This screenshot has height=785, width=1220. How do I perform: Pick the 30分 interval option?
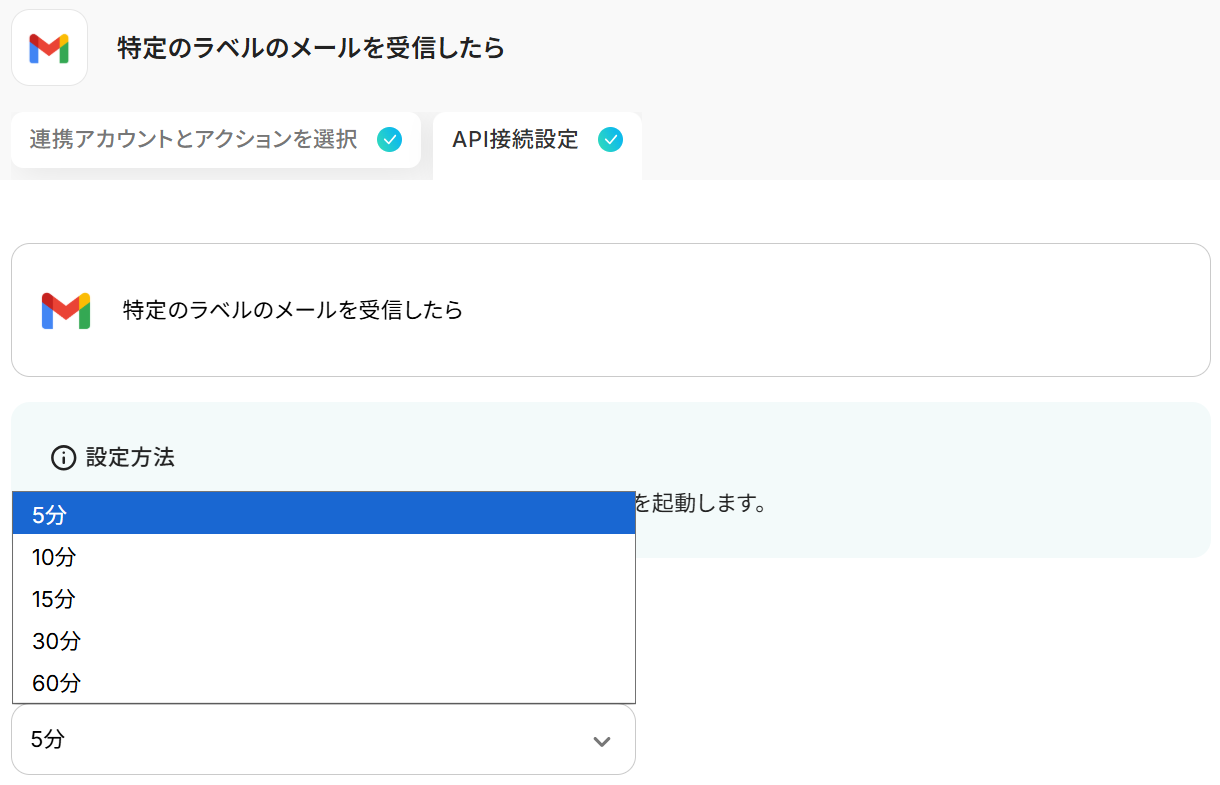pos(323,641)
